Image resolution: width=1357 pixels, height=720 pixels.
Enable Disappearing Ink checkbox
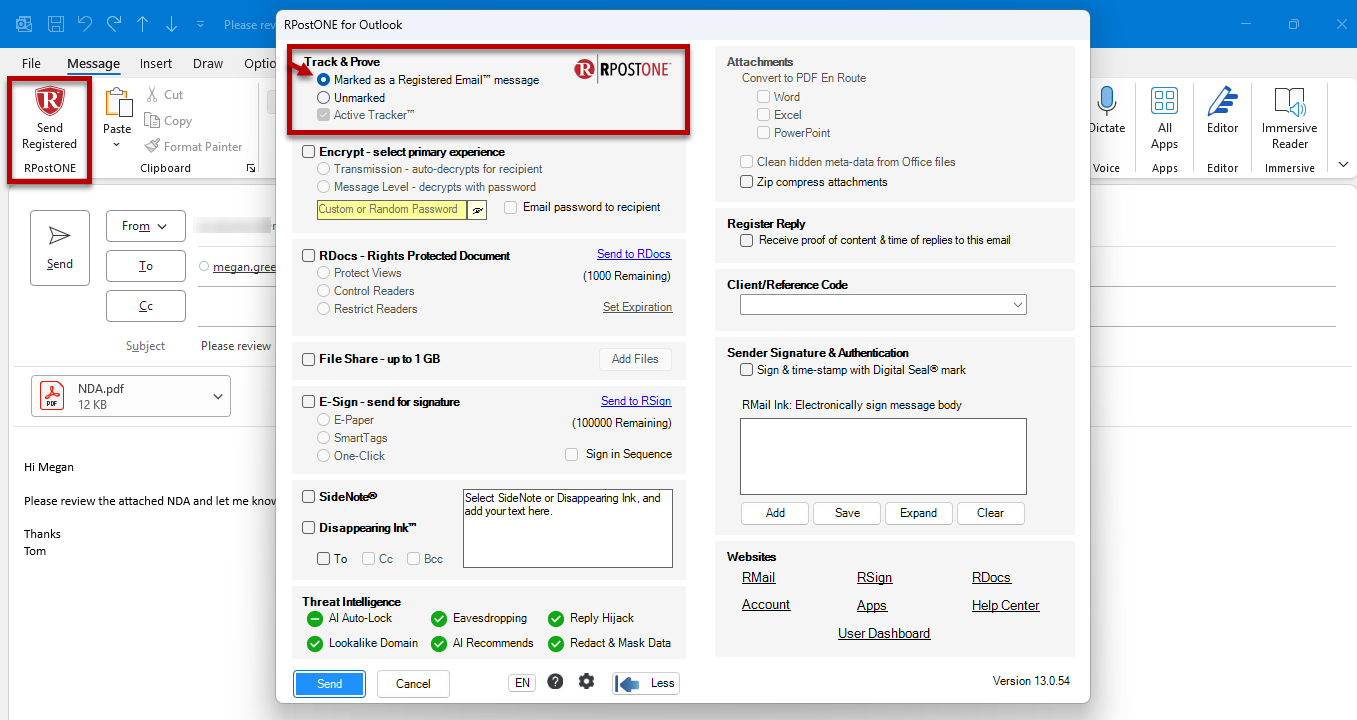[x=309, y=528]
